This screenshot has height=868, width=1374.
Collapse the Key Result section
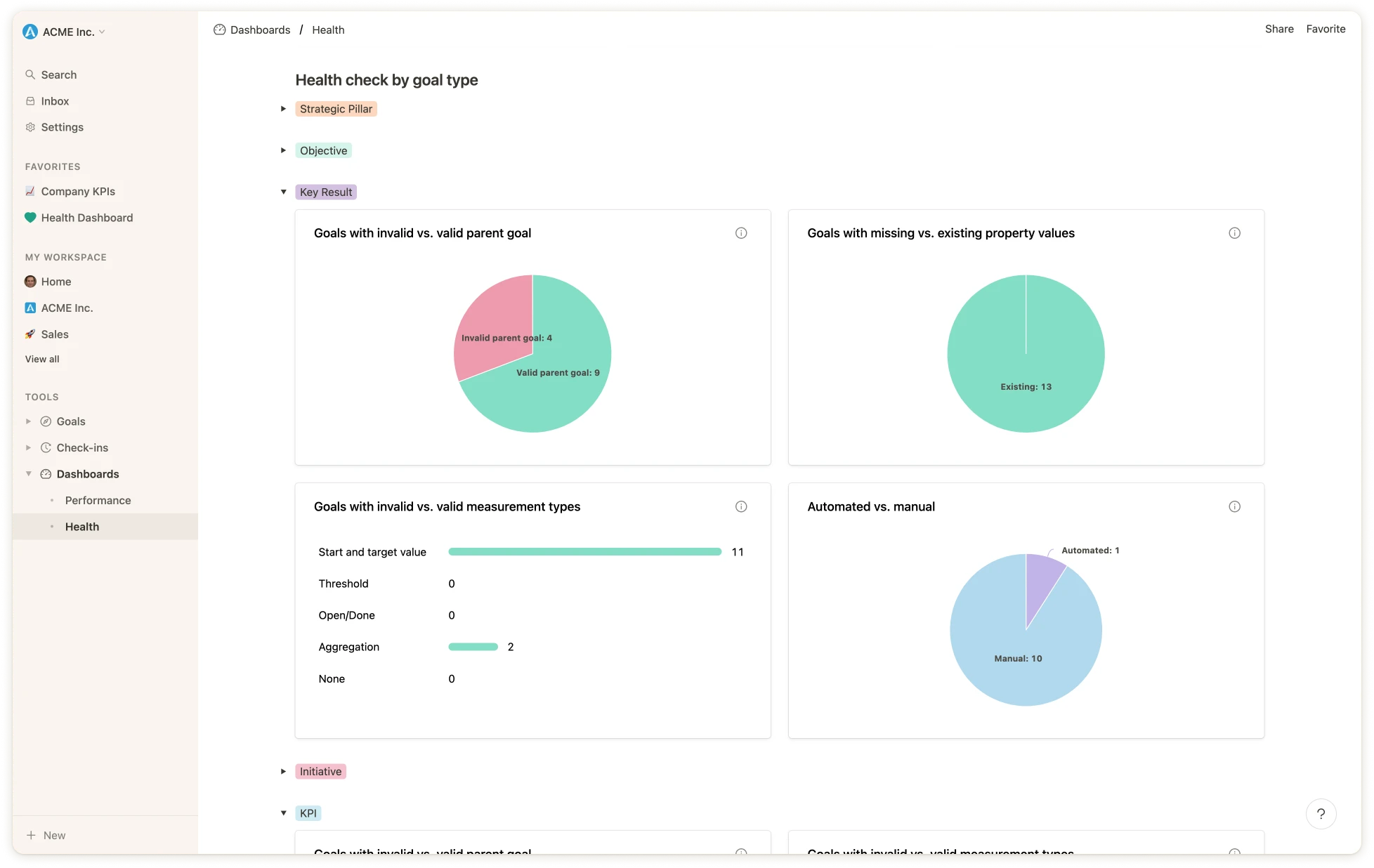click(283, 192)
